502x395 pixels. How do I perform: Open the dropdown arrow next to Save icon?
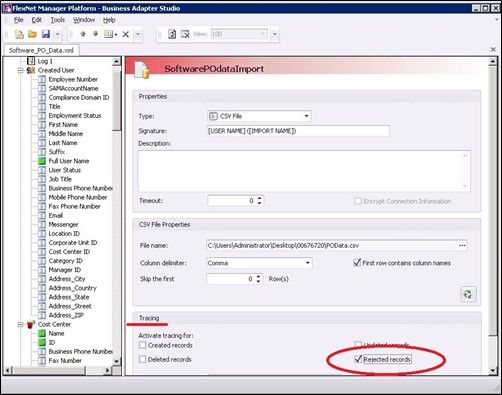(x=57, y=34)
